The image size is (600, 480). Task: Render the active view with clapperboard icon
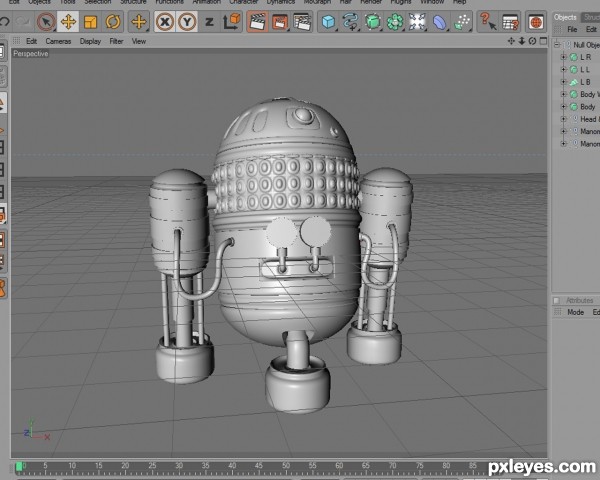click(258, 22)
